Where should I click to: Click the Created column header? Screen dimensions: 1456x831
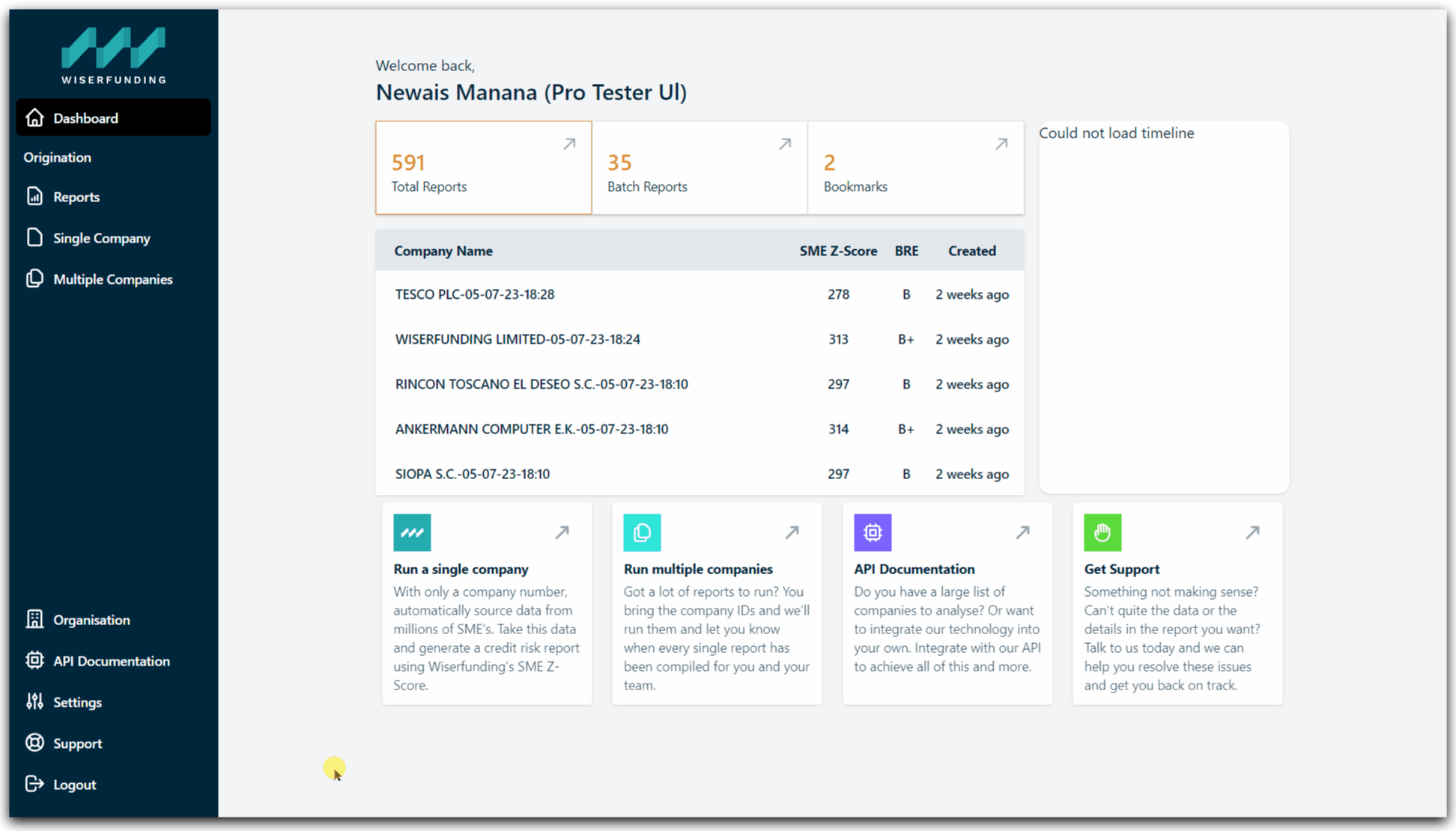coord(971,251)
